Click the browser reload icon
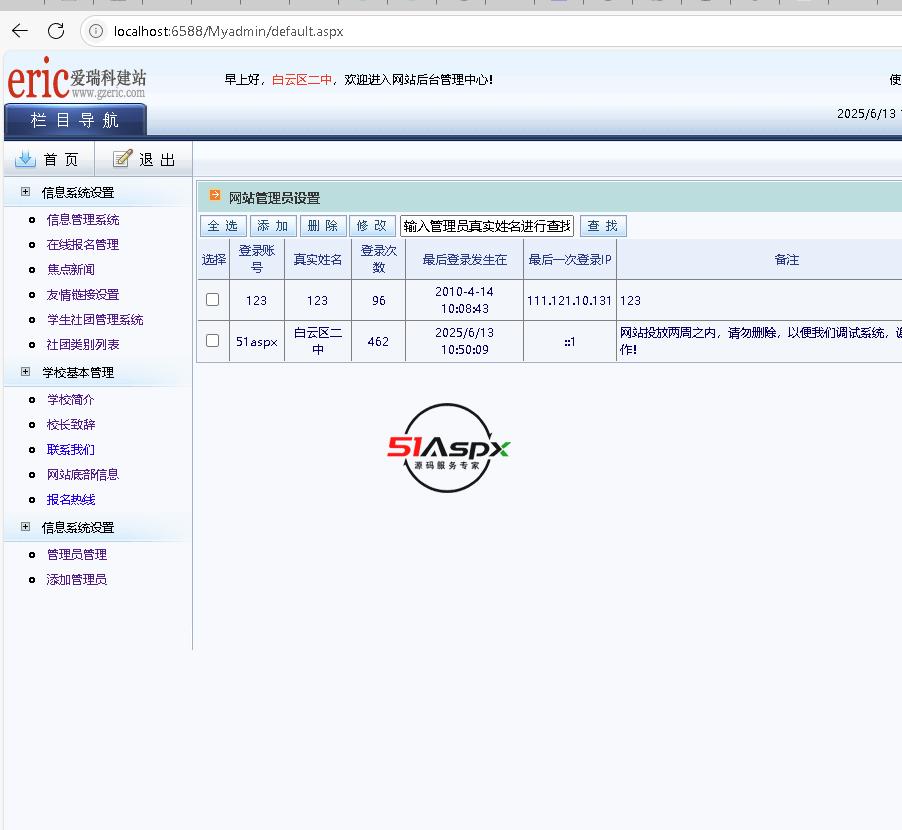Viewport: 902px width, 830px height. (x=56, y=31)
